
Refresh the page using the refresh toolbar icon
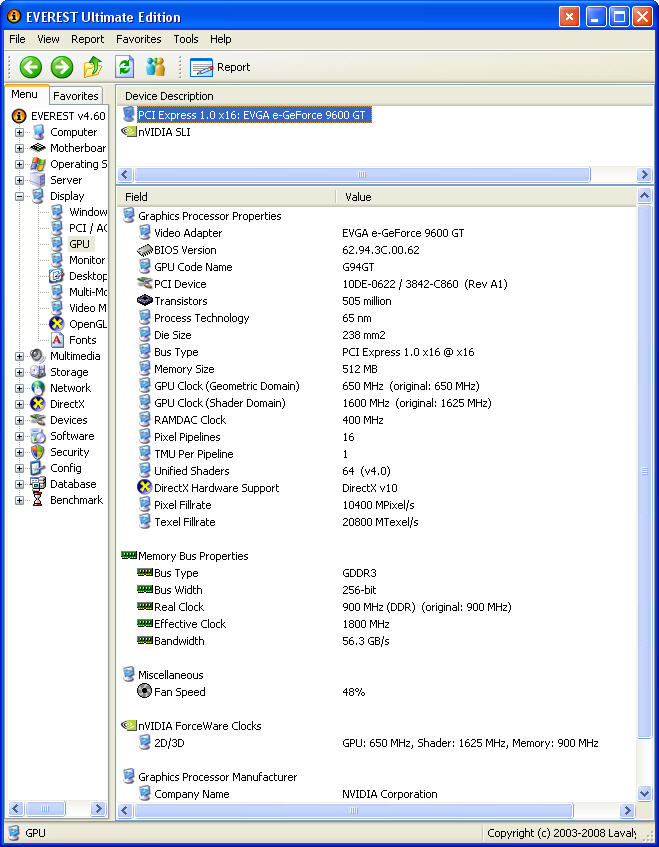pos(125,67)
